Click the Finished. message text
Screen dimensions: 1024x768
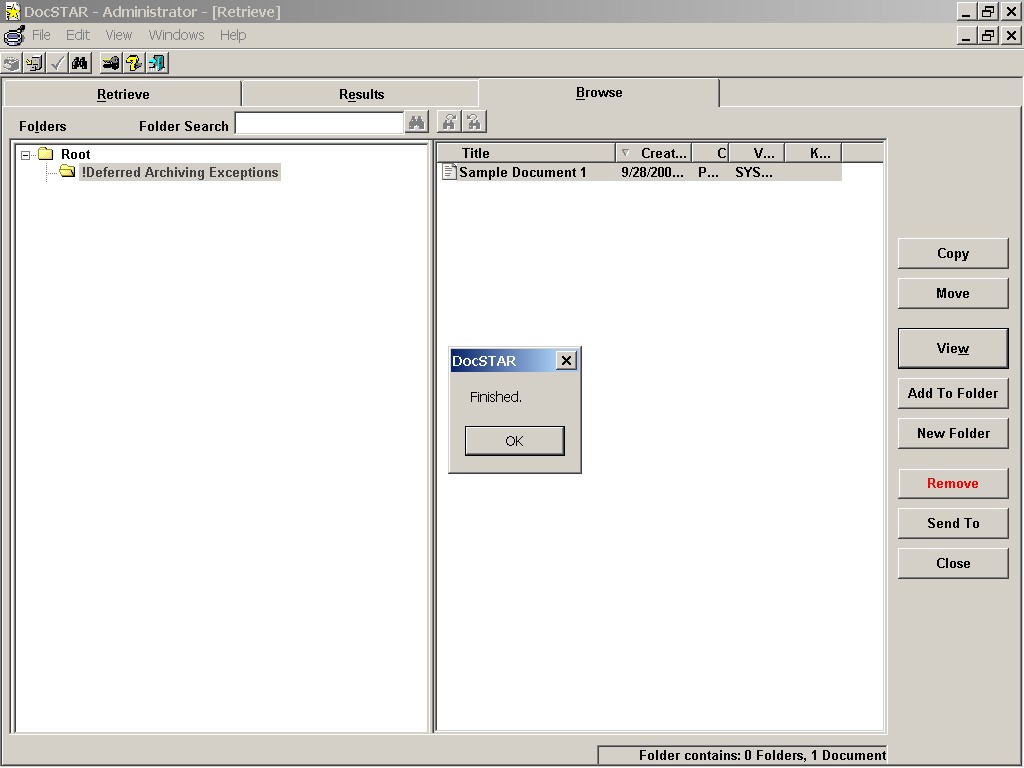click(x=496, y=396)
